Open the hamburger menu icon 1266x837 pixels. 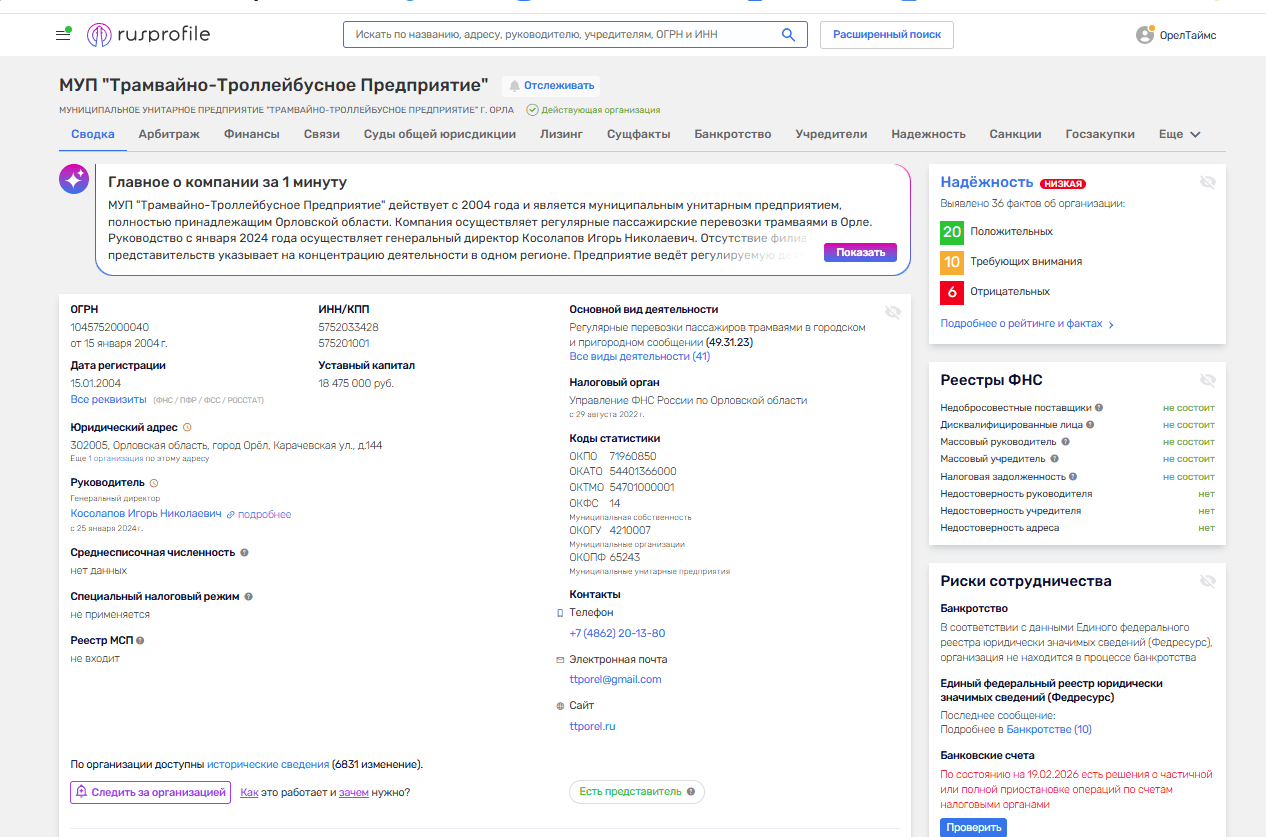[62, 35]
